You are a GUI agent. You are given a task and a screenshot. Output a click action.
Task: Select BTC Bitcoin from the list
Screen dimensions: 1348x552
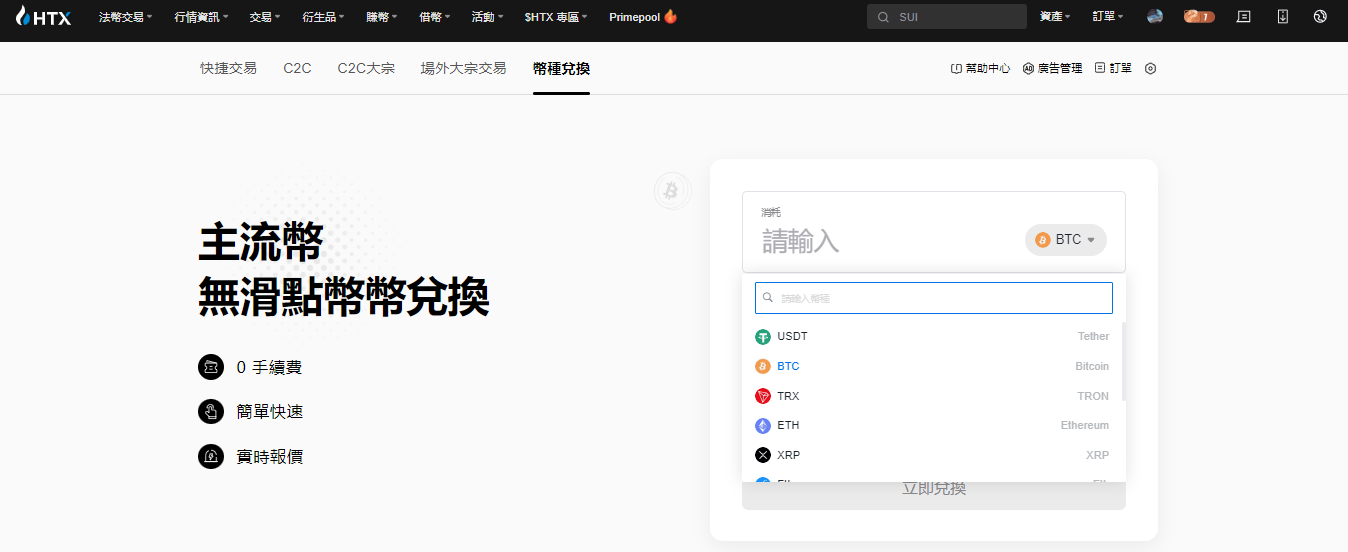[932, 366]
